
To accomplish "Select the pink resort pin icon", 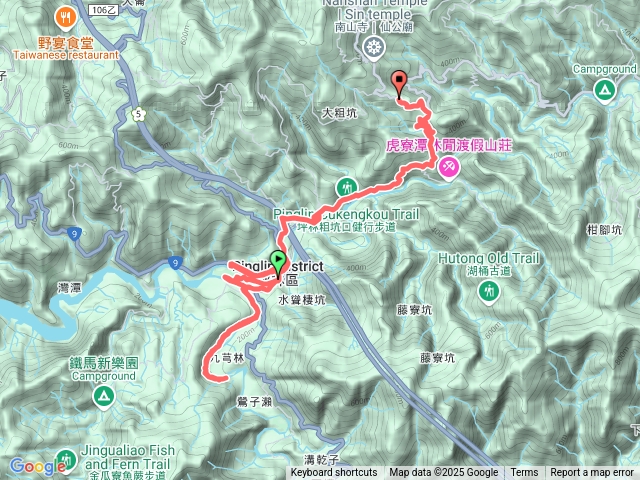I will [x=449, y=168].
